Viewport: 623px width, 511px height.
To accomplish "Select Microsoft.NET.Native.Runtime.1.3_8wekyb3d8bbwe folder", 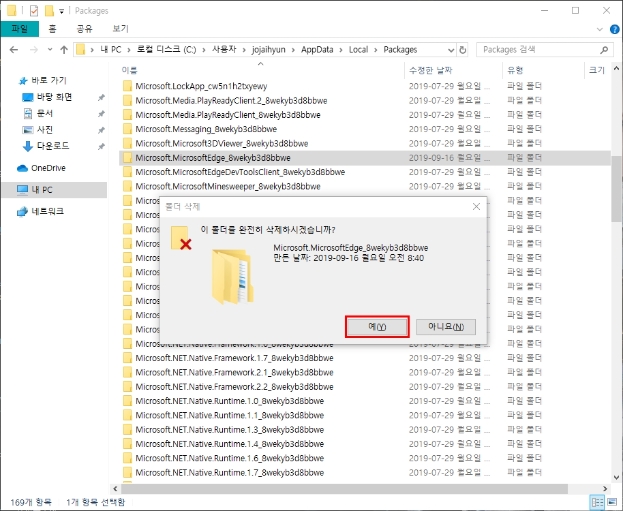I will (230, 430).
